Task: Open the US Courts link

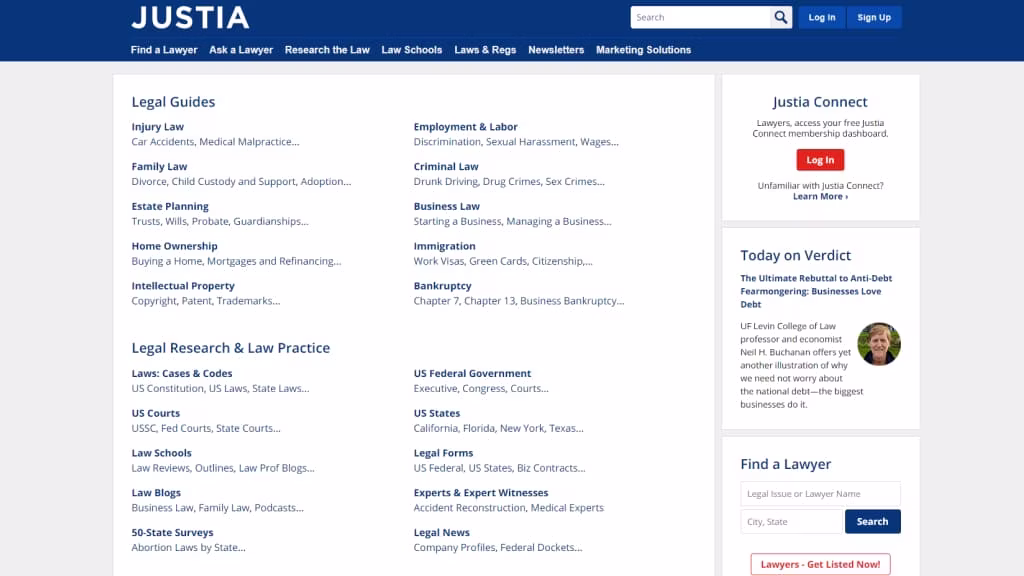Action: (x=155, y=413)
